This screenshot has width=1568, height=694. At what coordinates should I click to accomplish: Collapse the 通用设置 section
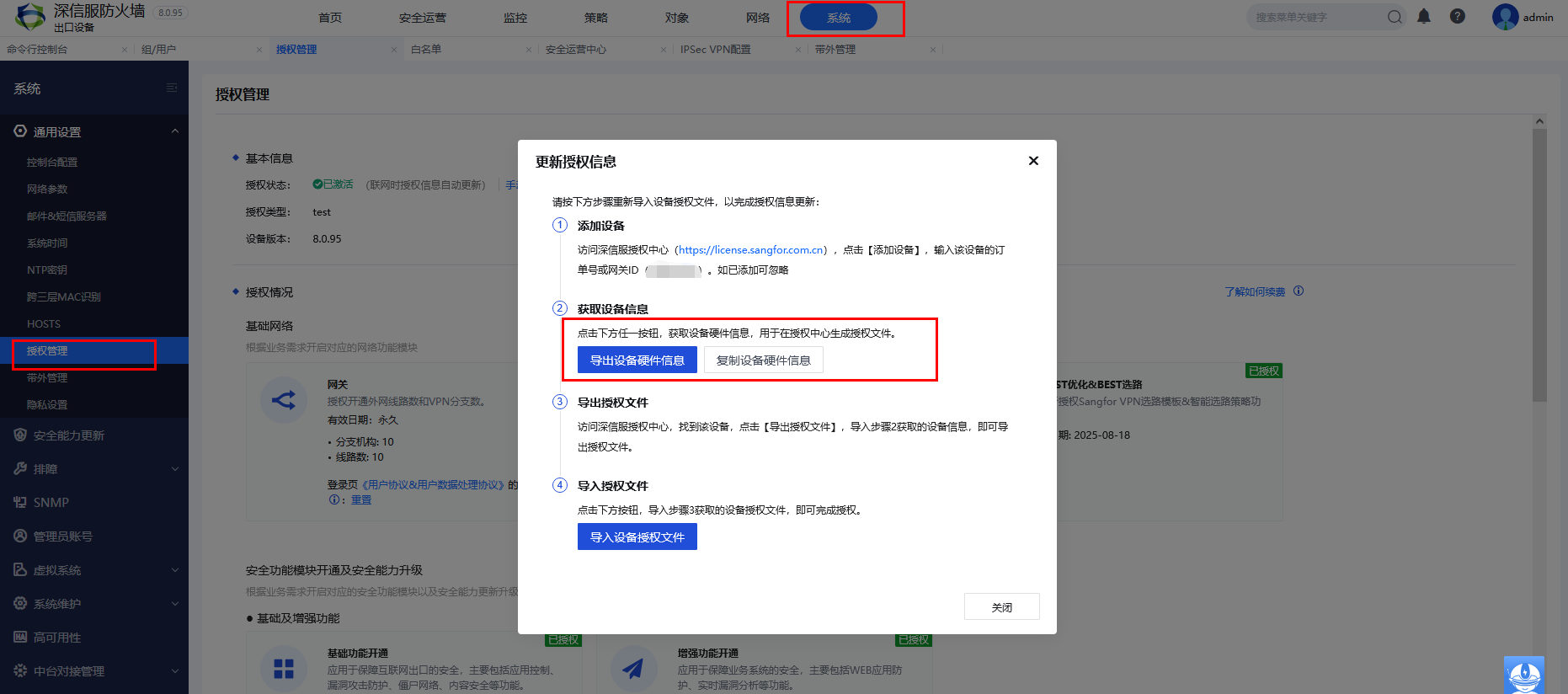pos(175,131)
